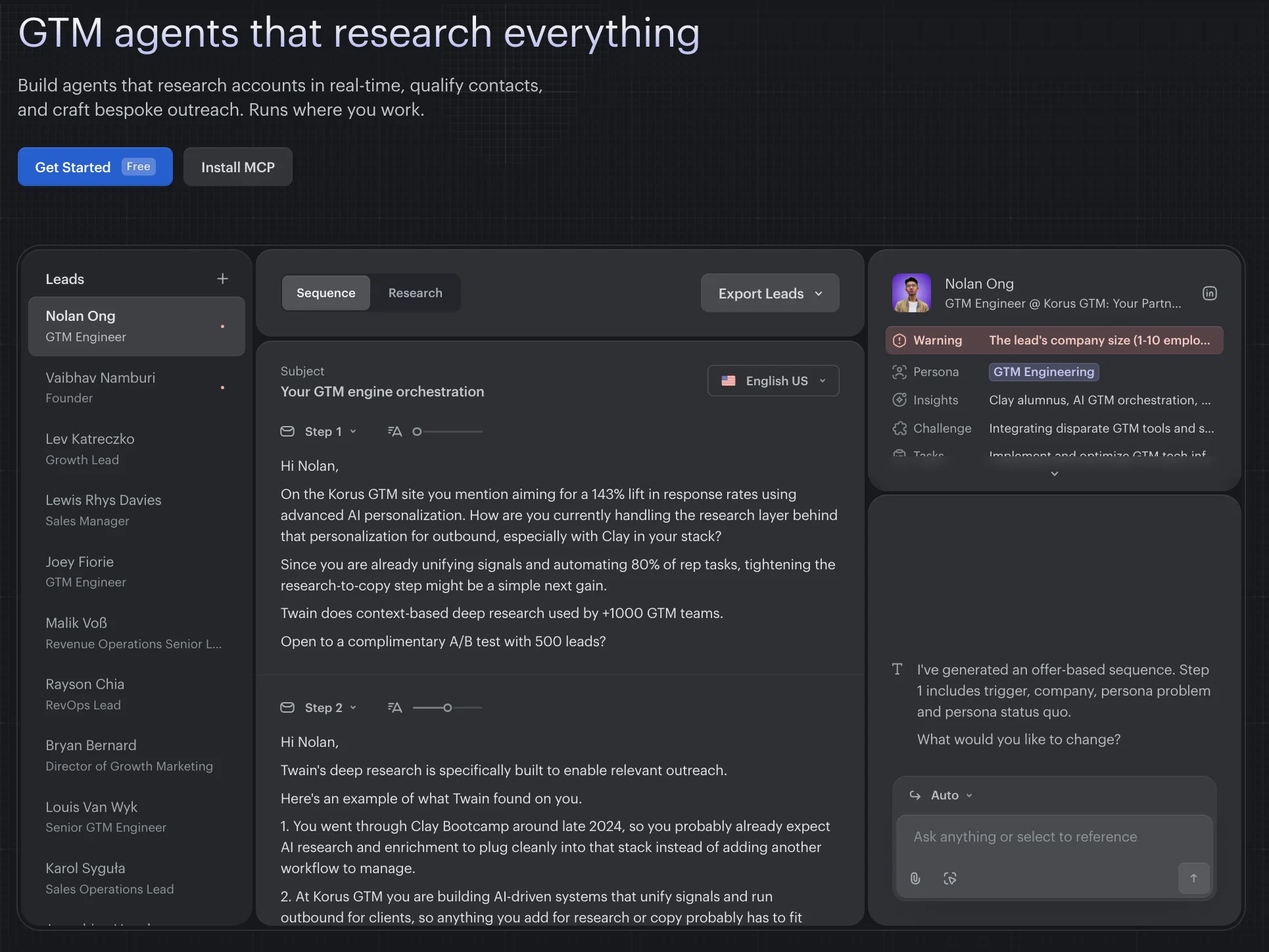Click the subject line Your GTM engine orchestration
The width and height of the screenshot is (1269, 952).
[383, 392]
